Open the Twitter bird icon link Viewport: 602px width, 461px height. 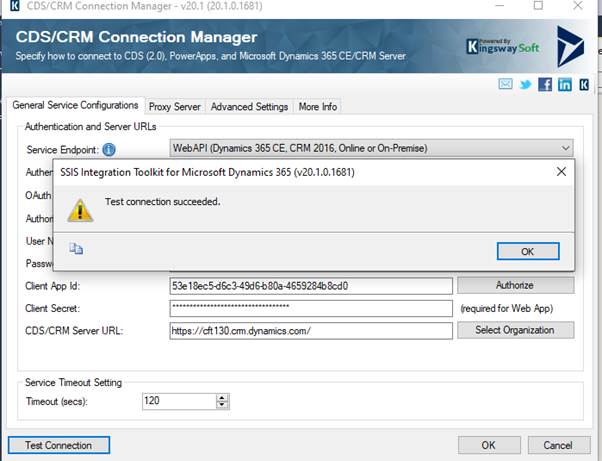pos(525,84)
